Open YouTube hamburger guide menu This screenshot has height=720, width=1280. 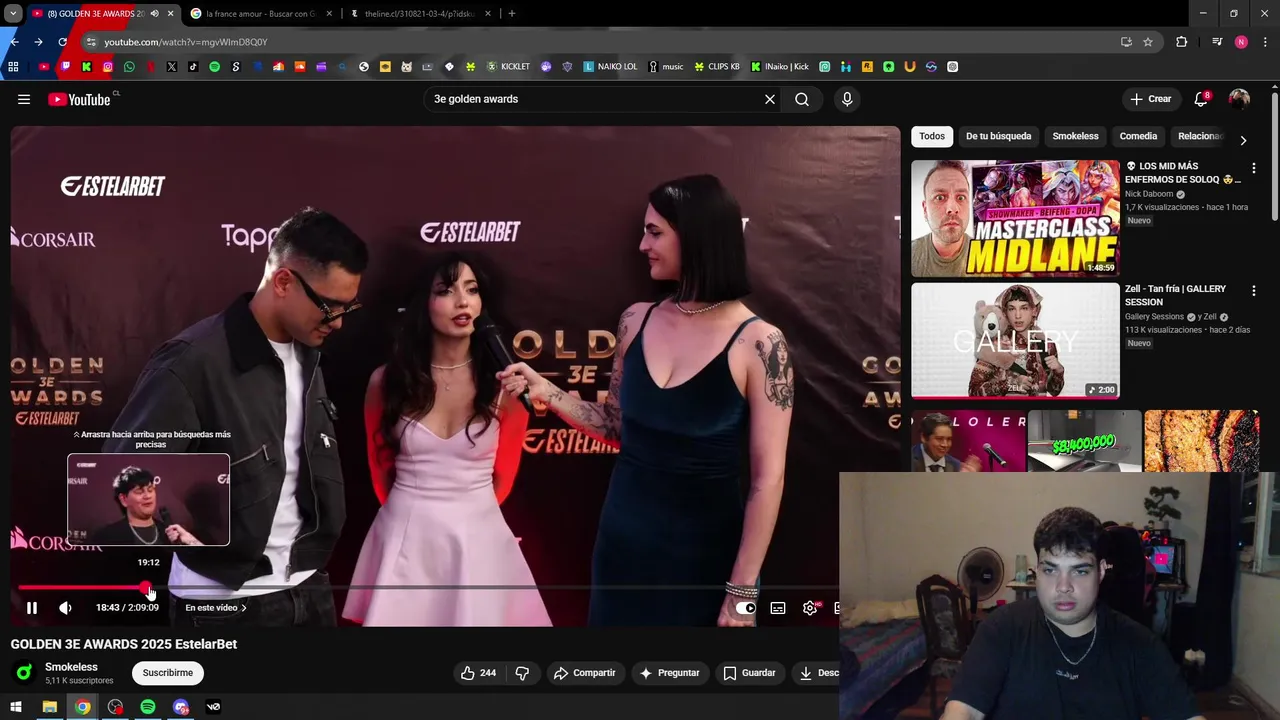24,99
